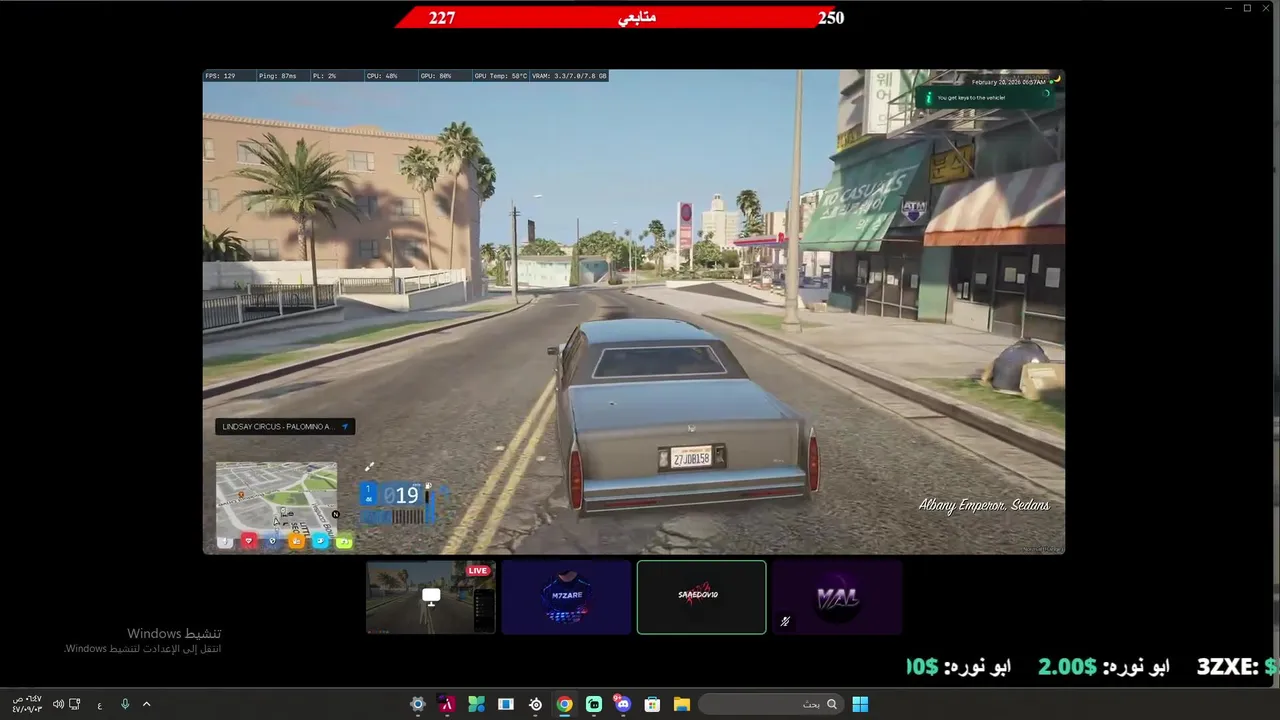Viewport: 1280px width, 720px height.
Task: Open the green four-square app in taskbar
Action: (477, 704)
